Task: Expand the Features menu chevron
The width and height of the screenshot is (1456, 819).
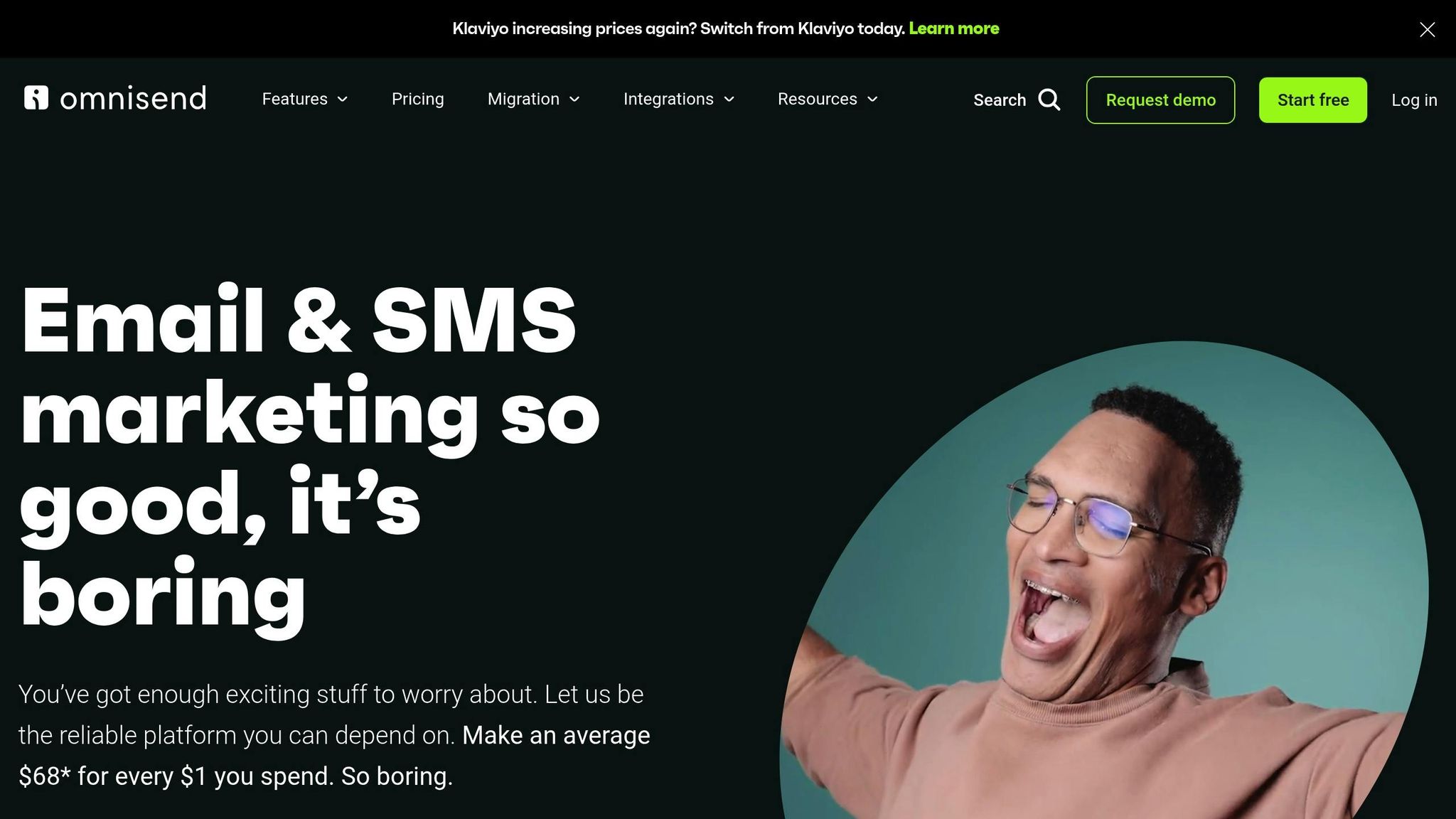Action: pyautogui.click(x=343, y=100)
